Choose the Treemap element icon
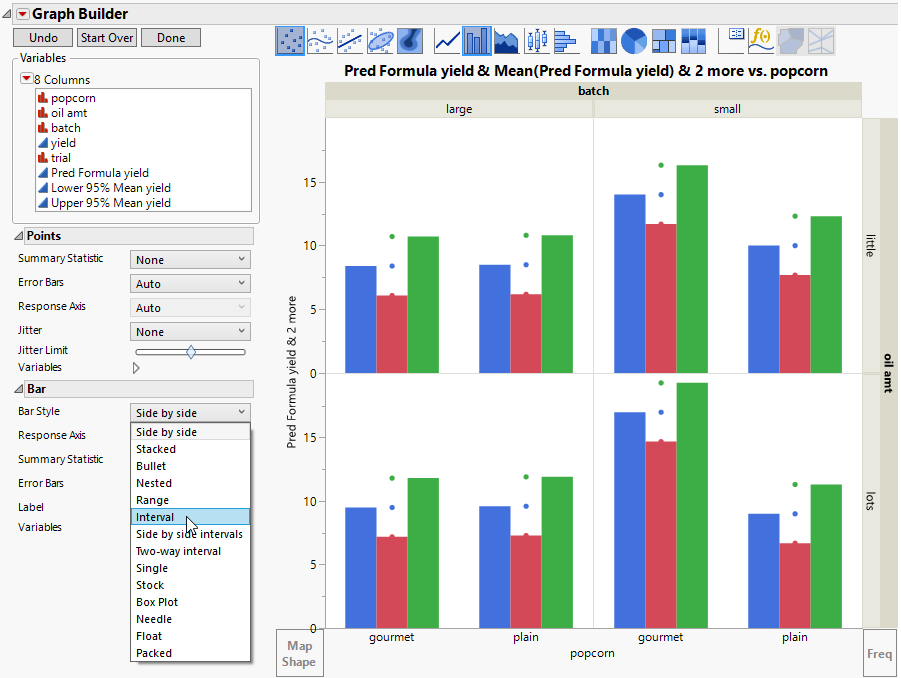901x678 pixels. tap(664, 40)
